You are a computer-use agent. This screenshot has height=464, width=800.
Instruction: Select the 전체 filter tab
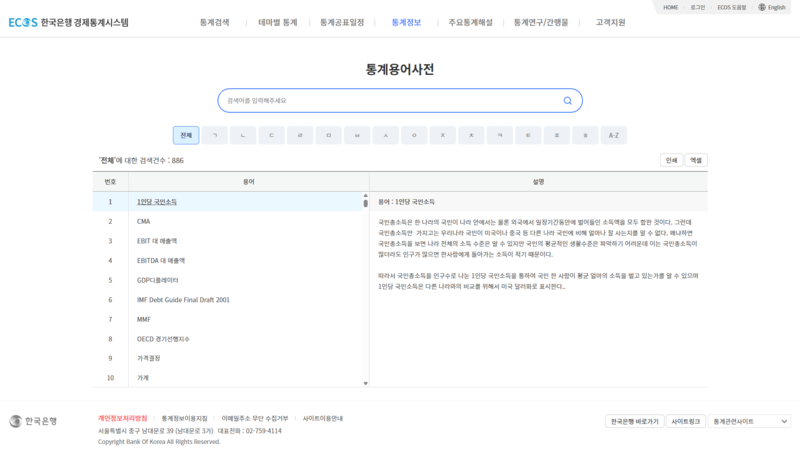(186, 135)
